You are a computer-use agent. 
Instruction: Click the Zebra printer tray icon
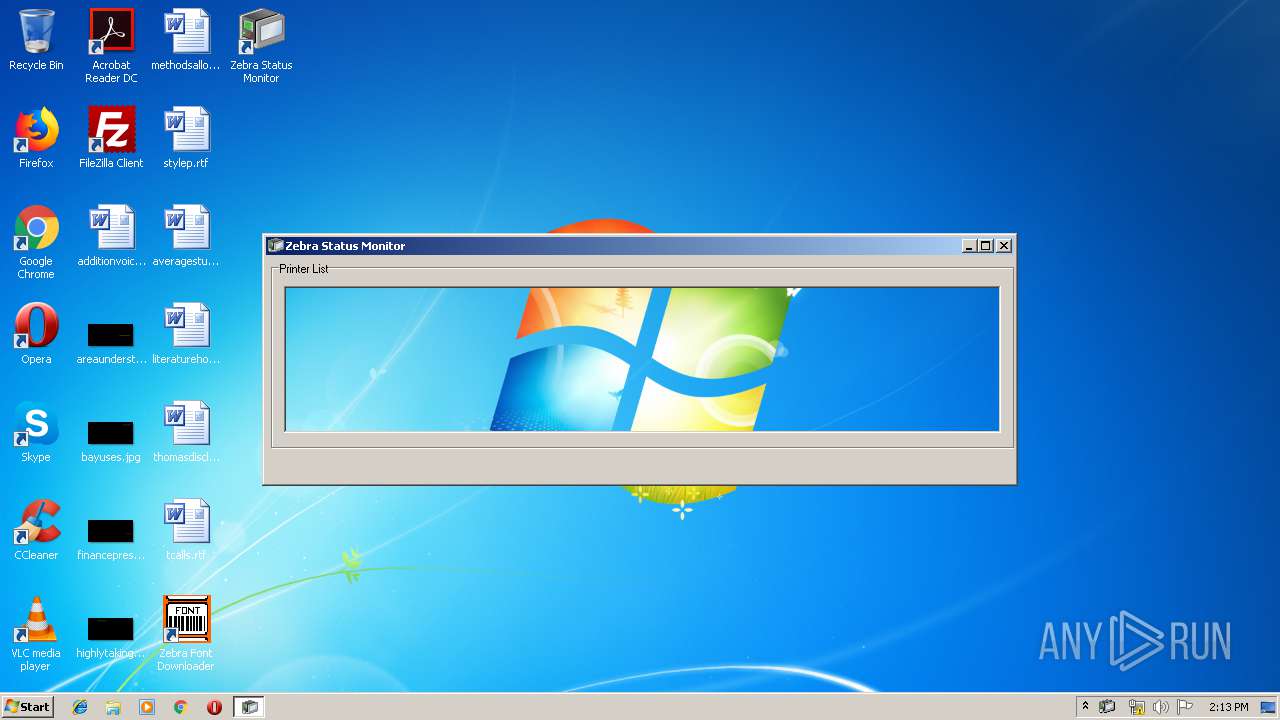pyautogui.click(x=1107, y=707)
